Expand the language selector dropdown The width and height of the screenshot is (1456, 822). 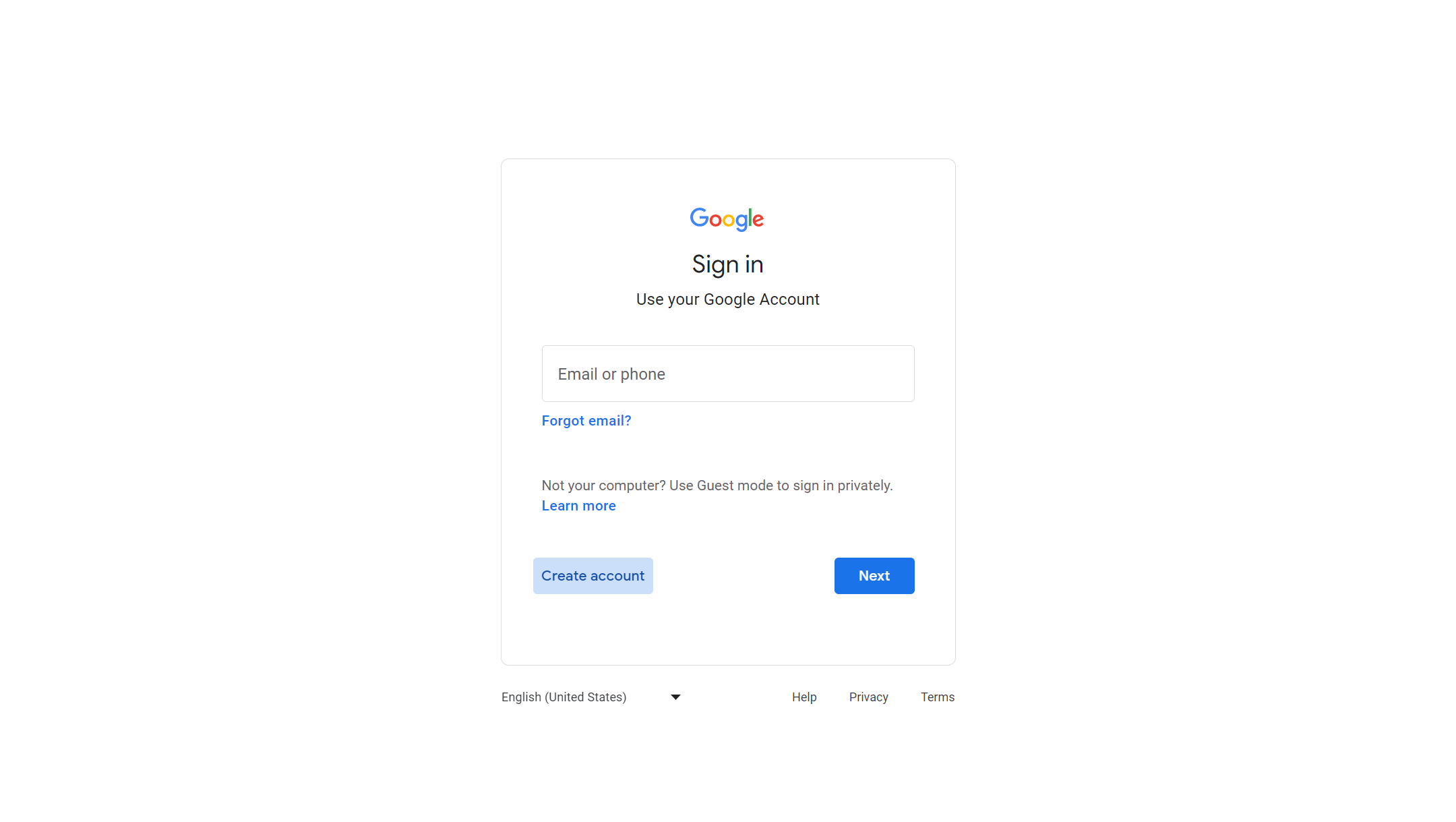click(591, 697)
